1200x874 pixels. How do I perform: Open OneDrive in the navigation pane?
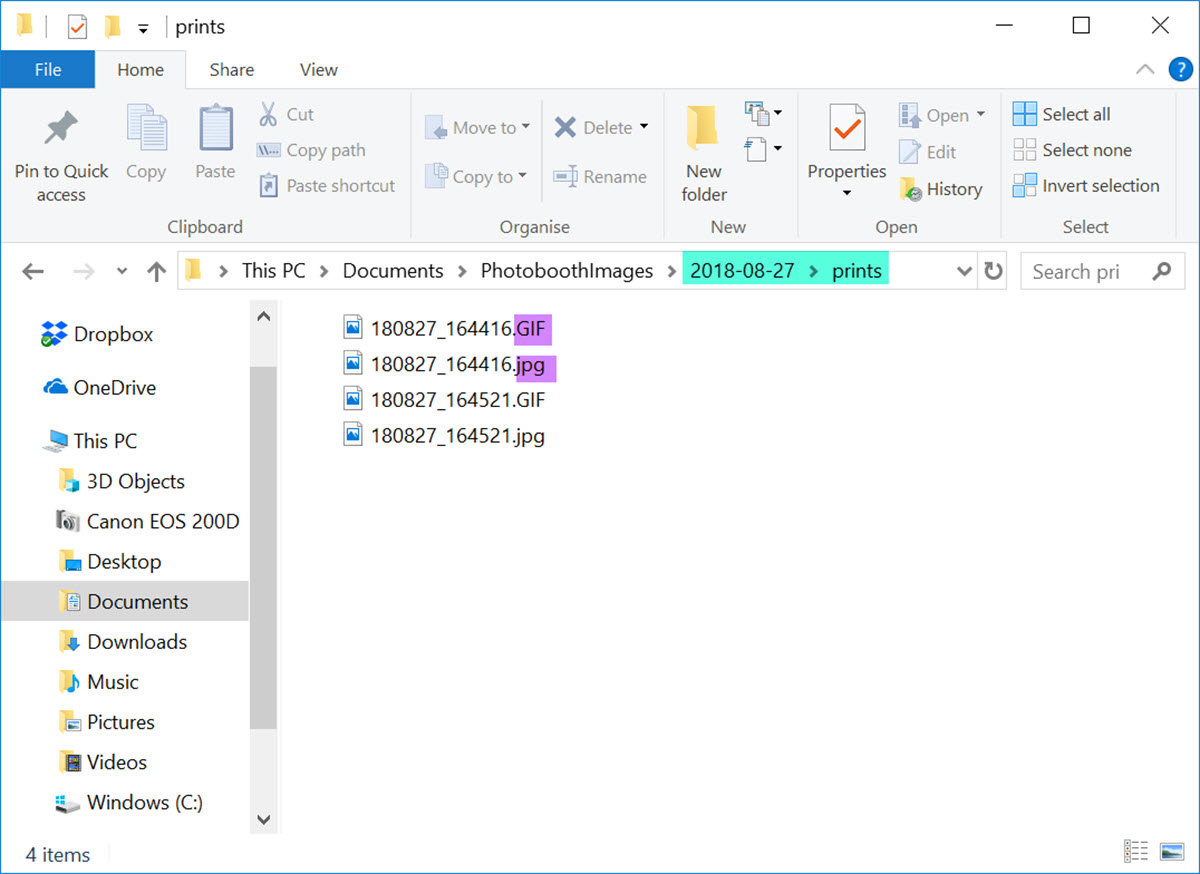[99, 388]
